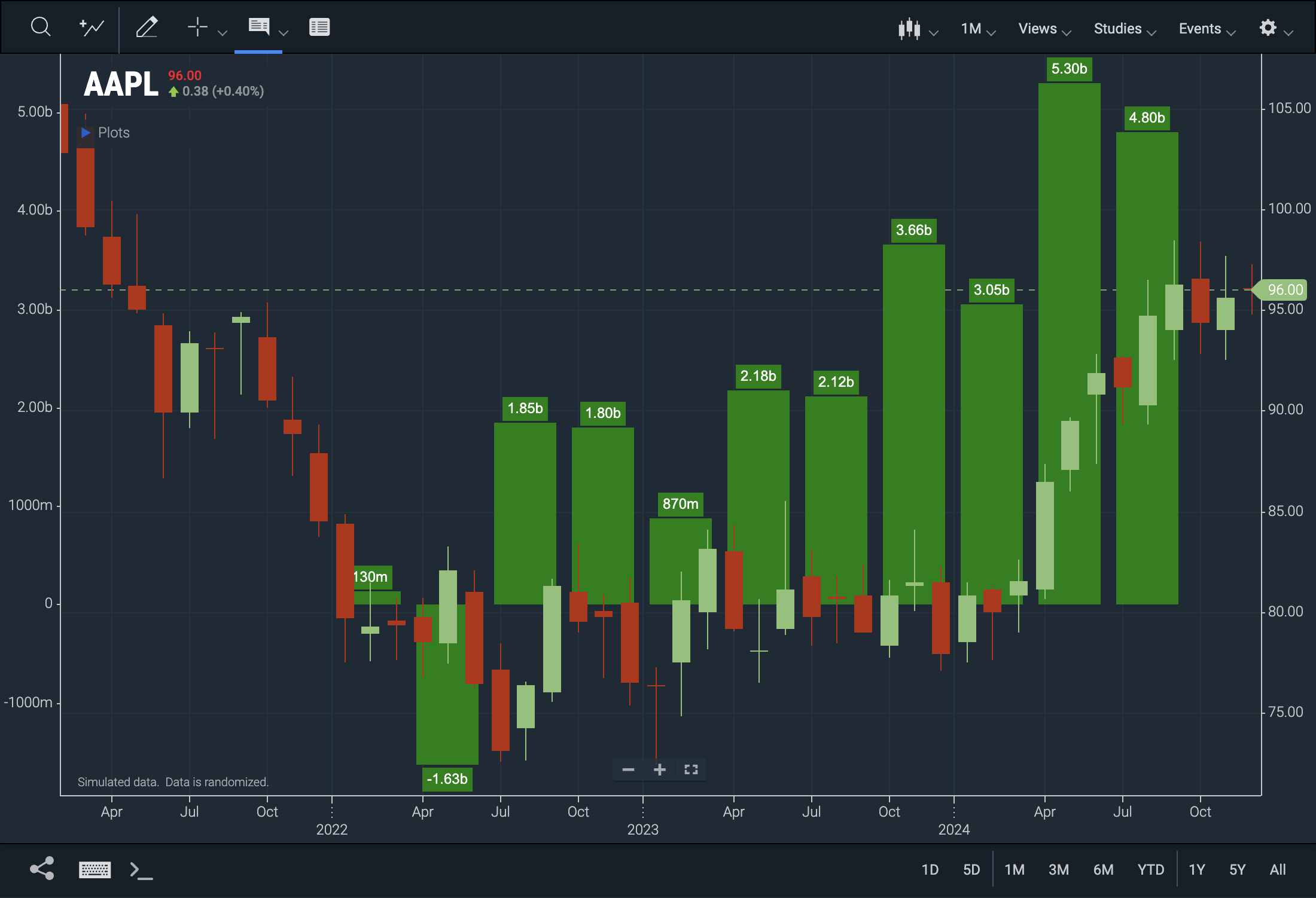Open the Studies menu

(x=1125, y=29)
